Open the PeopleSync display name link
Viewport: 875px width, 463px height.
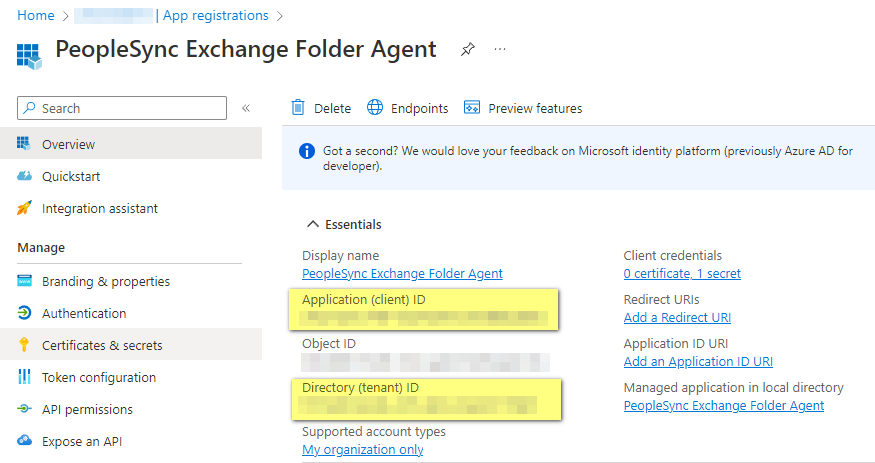tap(402, 273)
